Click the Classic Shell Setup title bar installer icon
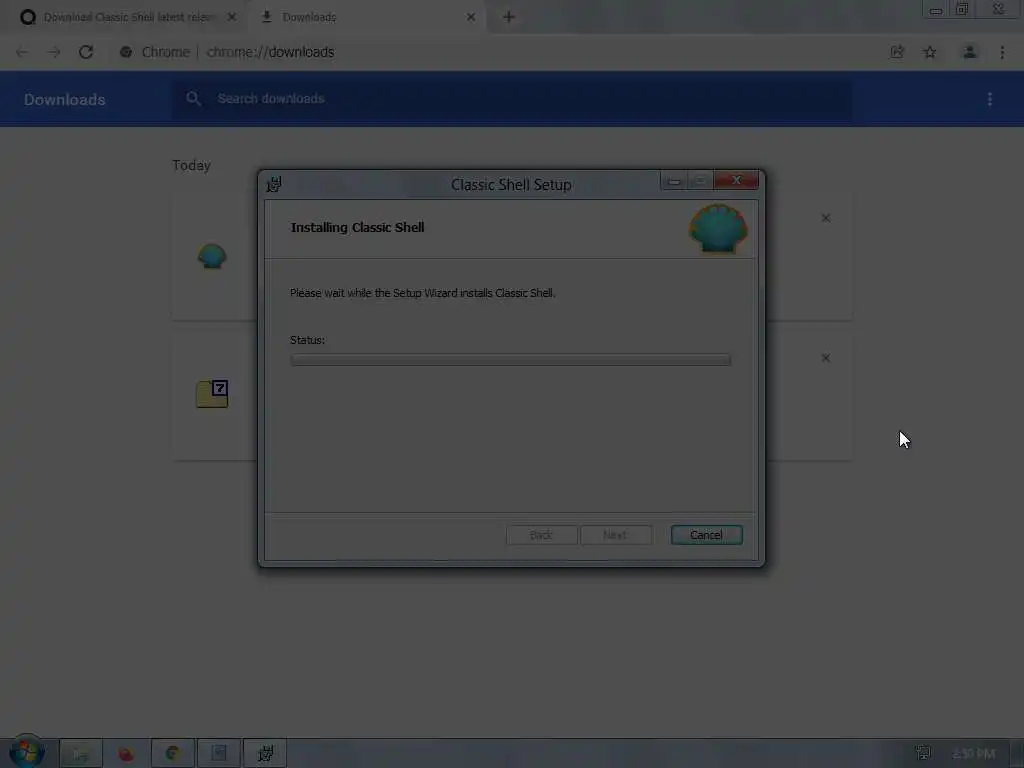The image size is (1024, 768). [x=274, y=185]
